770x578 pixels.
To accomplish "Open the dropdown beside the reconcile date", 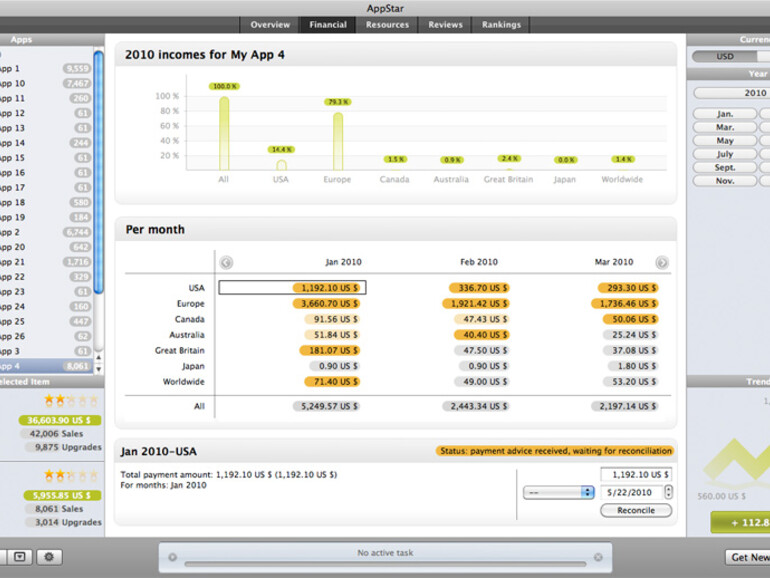I will 559,492.
